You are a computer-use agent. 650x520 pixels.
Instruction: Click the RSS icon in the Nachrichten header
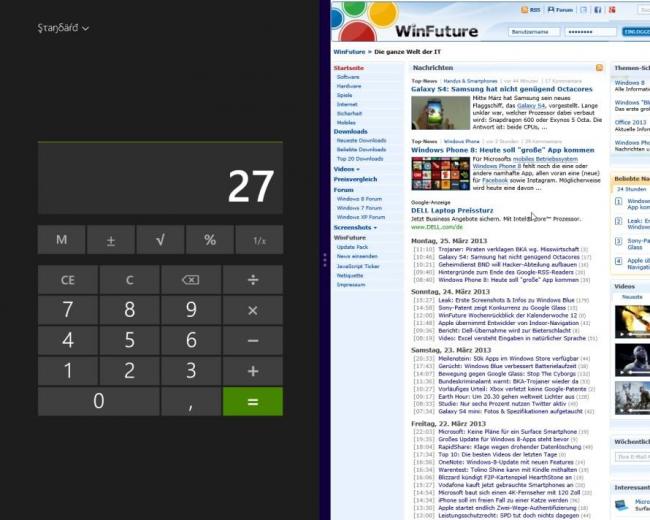click(x=599, y=68)
